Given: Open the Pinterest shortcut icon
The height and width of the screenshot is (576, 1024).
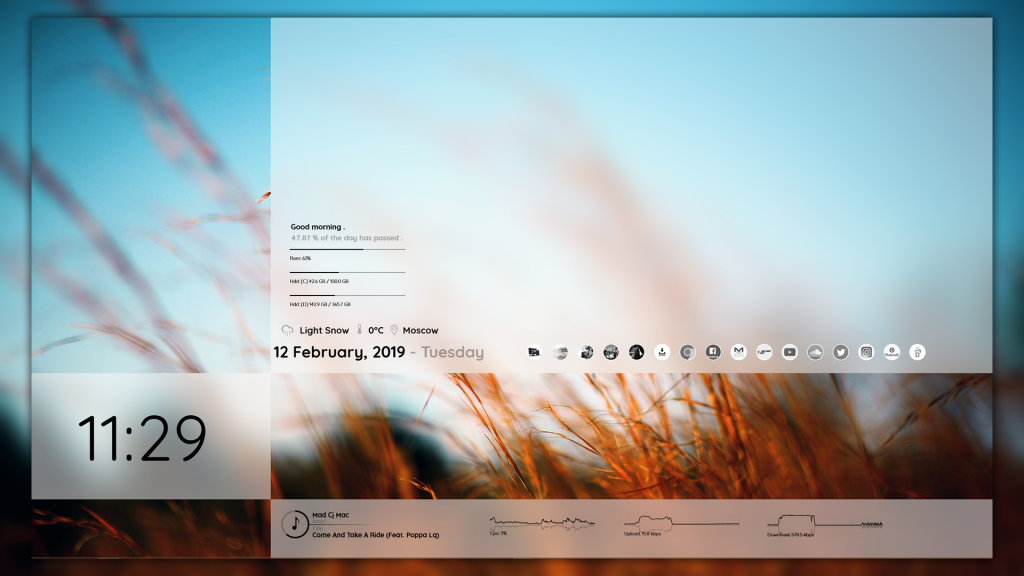Looking at the screenshot, I should coord(892,352).
